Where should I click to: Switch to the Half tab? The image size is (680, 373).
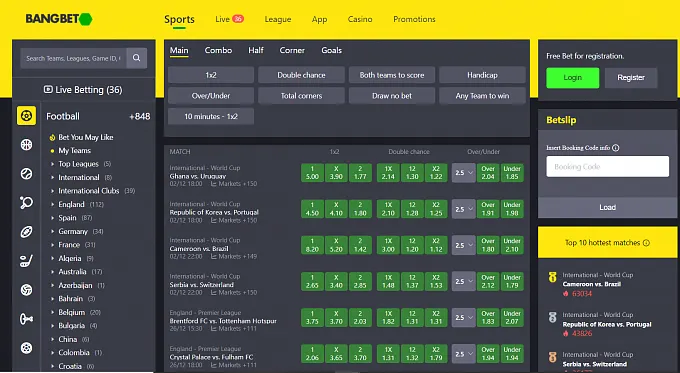coord(256,50)
